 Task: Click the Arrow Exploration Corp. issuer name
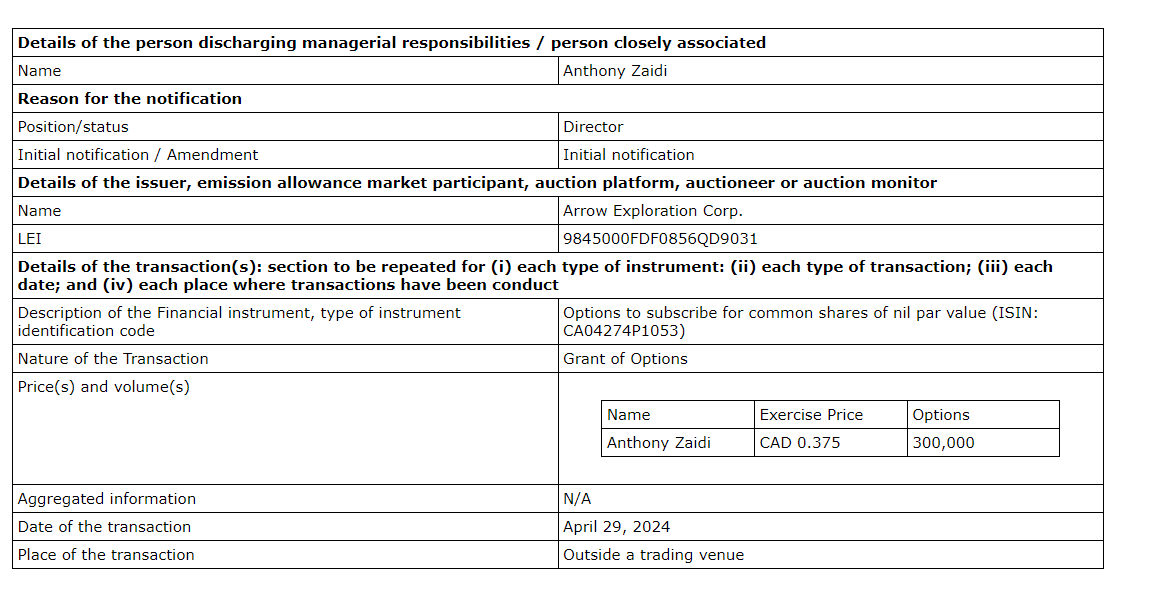pyautogui.click(x=653, y=211)
